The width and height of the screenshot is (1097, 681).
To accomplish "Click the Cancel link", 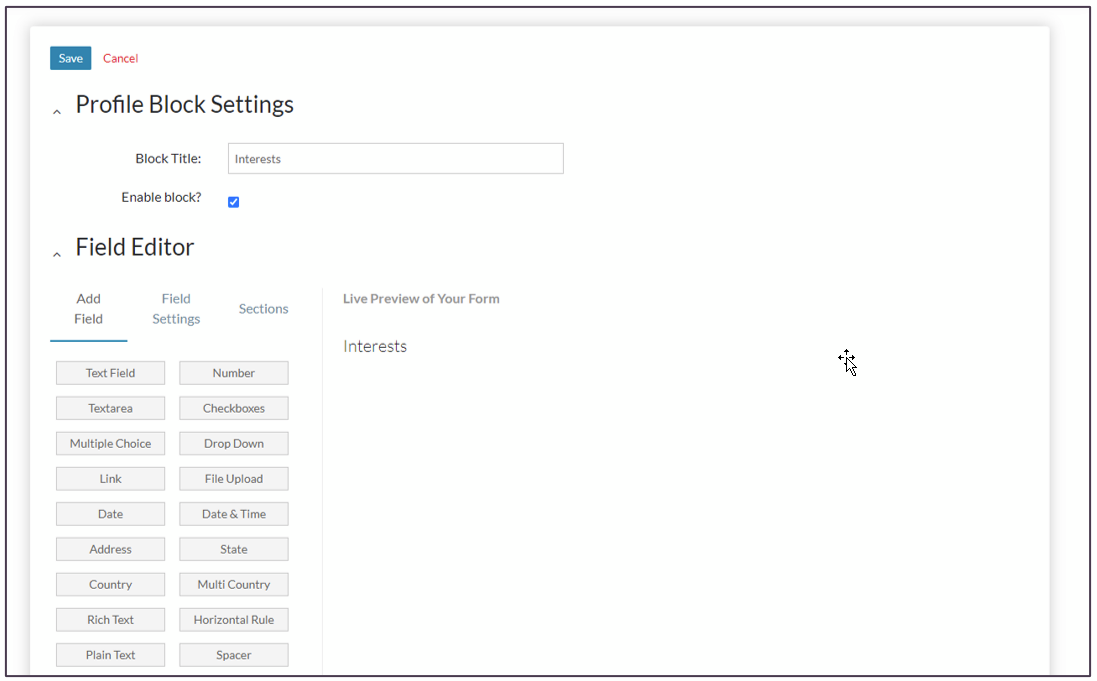I will [x=120, y=58].
